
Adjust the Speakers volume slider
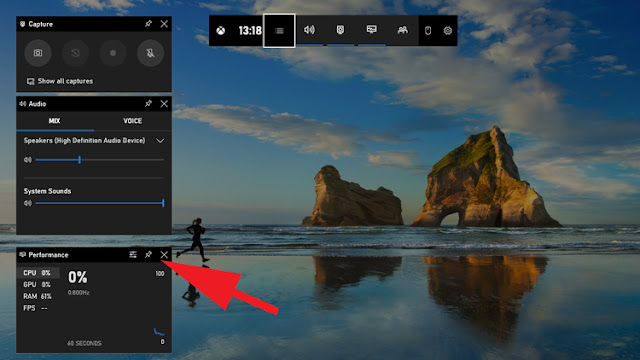100,160
